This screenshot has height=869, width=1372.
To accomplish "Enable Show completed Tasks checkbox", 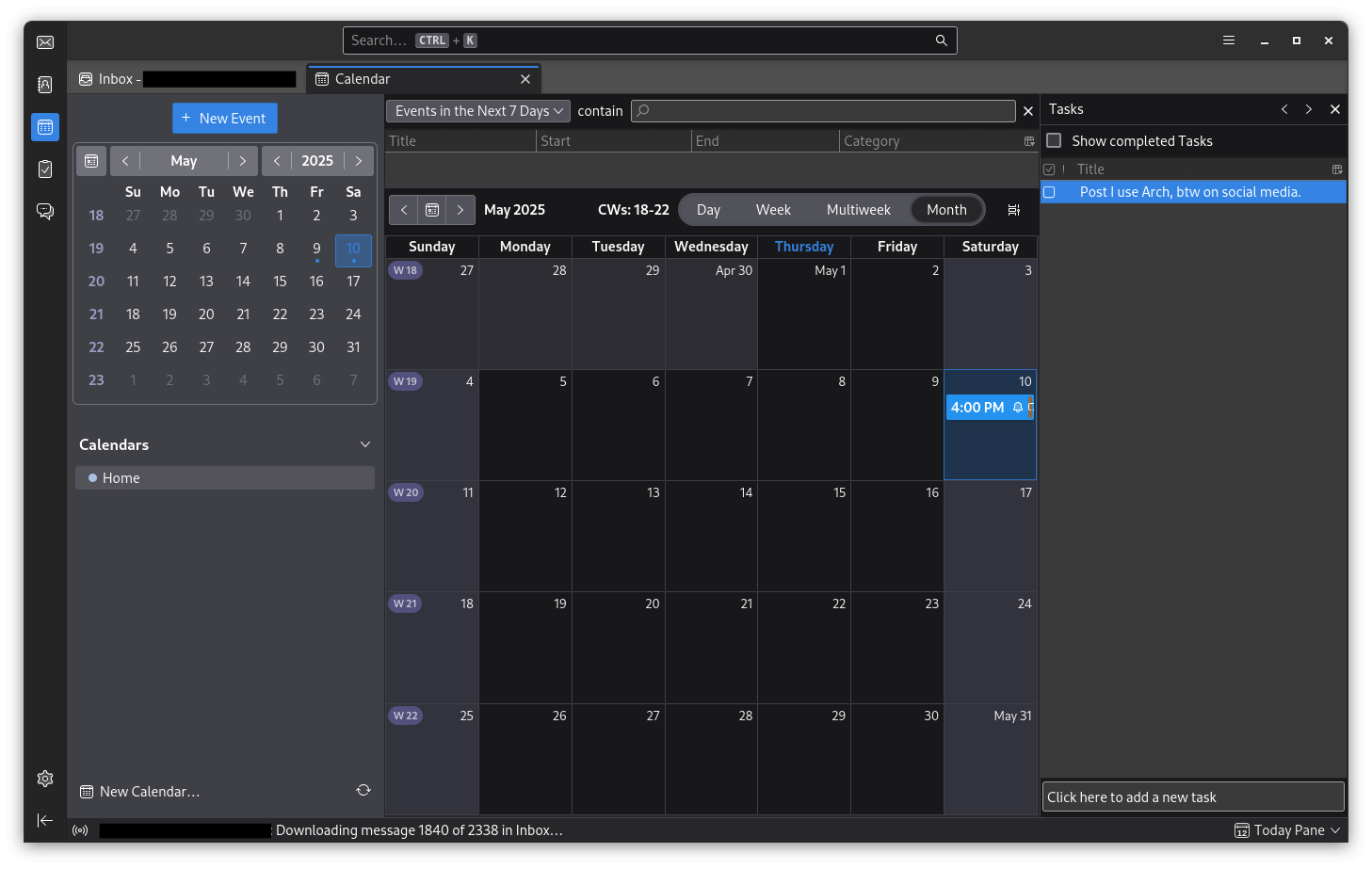I will (x=1055, y=140).
